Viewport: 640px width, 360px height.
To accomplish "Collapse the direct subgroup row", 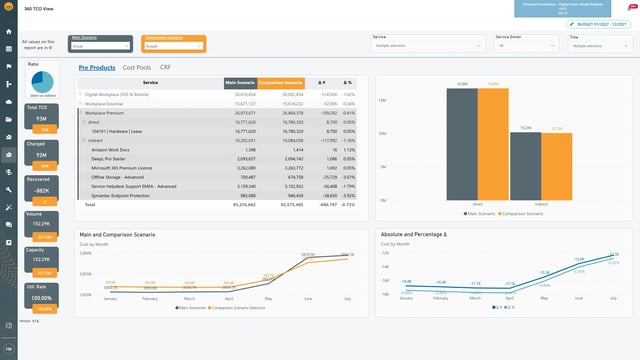I will tap(84, 122).
